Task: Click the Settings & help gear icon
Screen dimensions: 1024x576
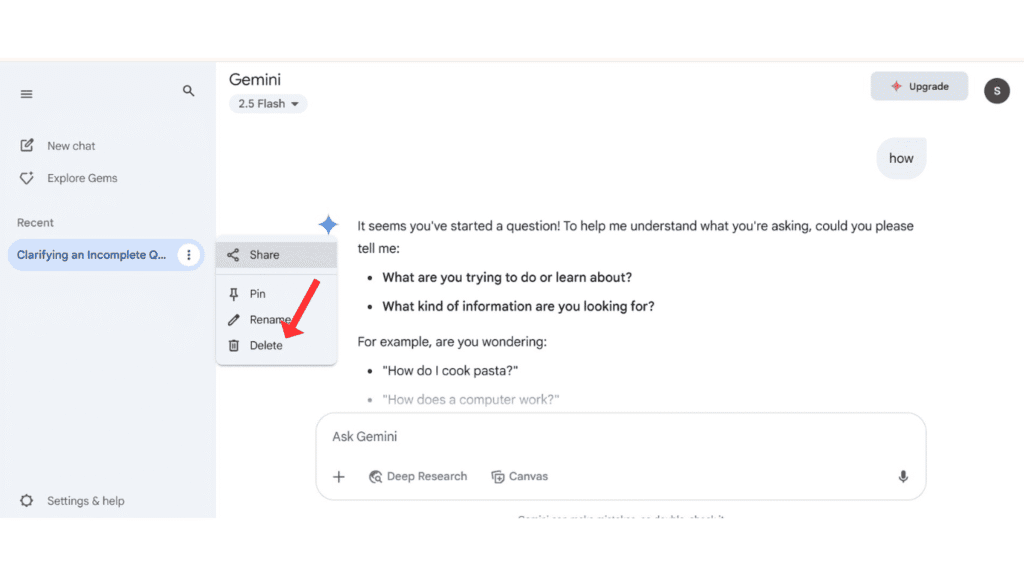Action: pos(27,500)
